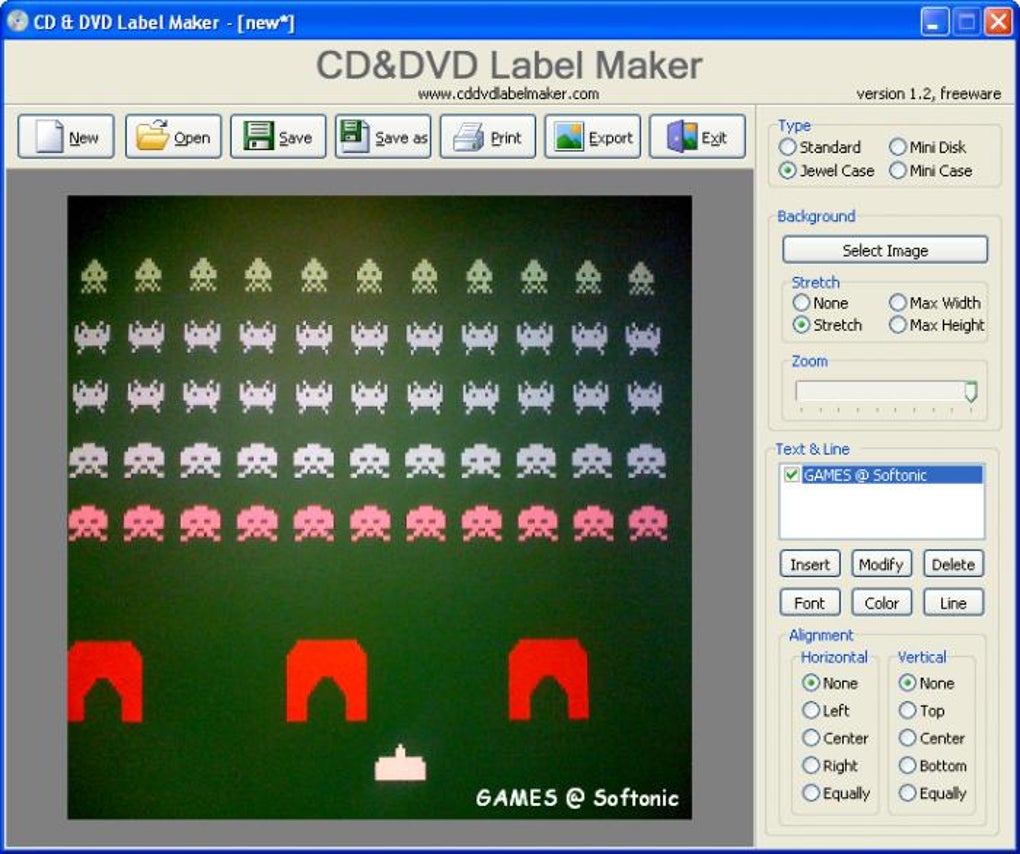Open the text Color chooser
Viewport: 1020px width, 854px height.
[x=881, y=603]
